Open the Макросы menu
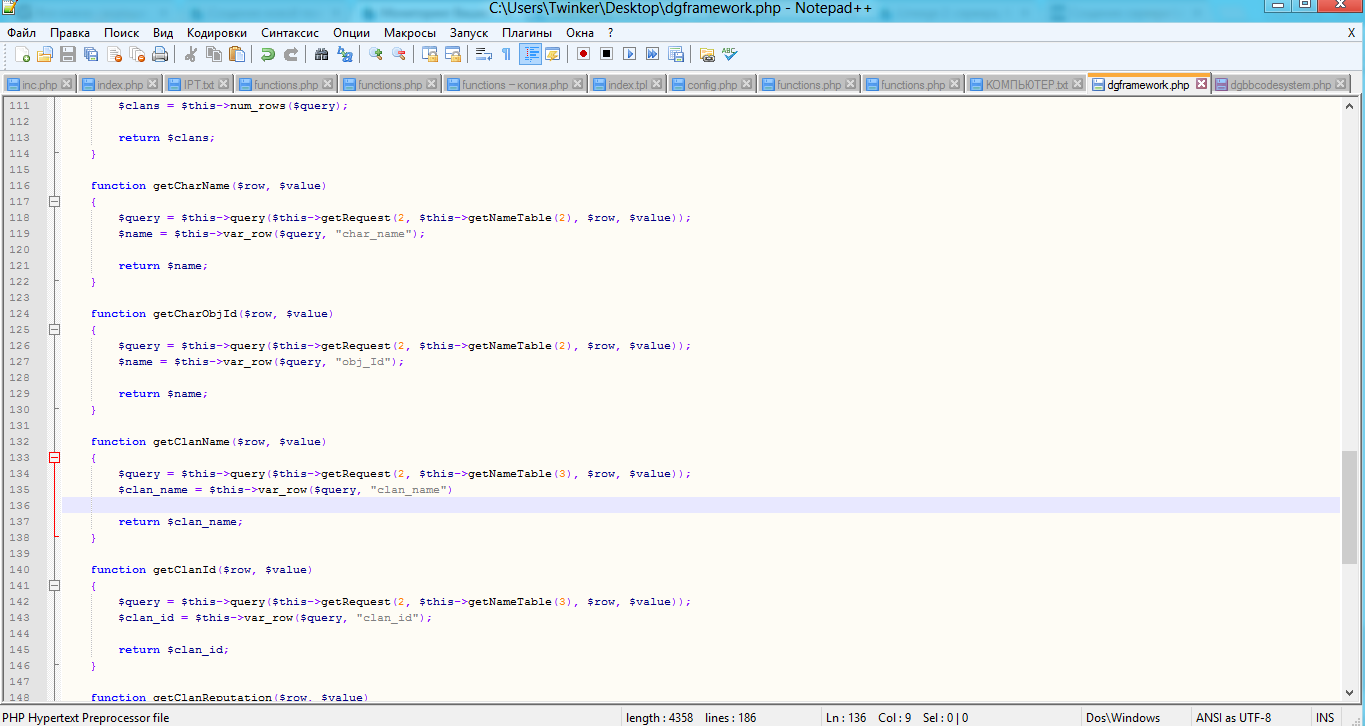Screen dimensions: 1365x726 point(410,32)
